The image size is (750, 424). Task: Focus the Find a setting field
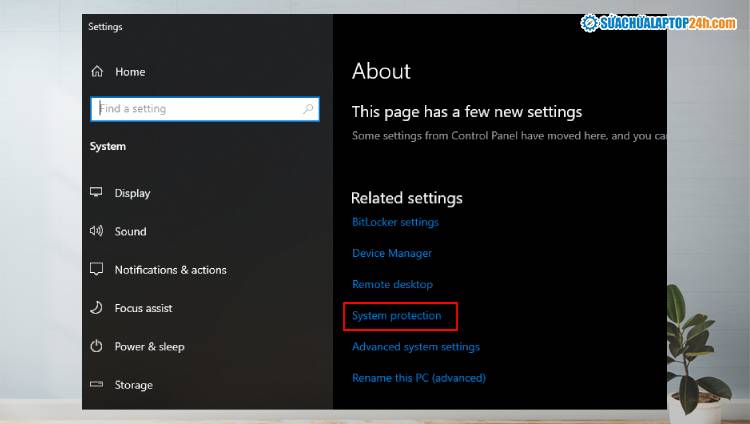[205, 109]
